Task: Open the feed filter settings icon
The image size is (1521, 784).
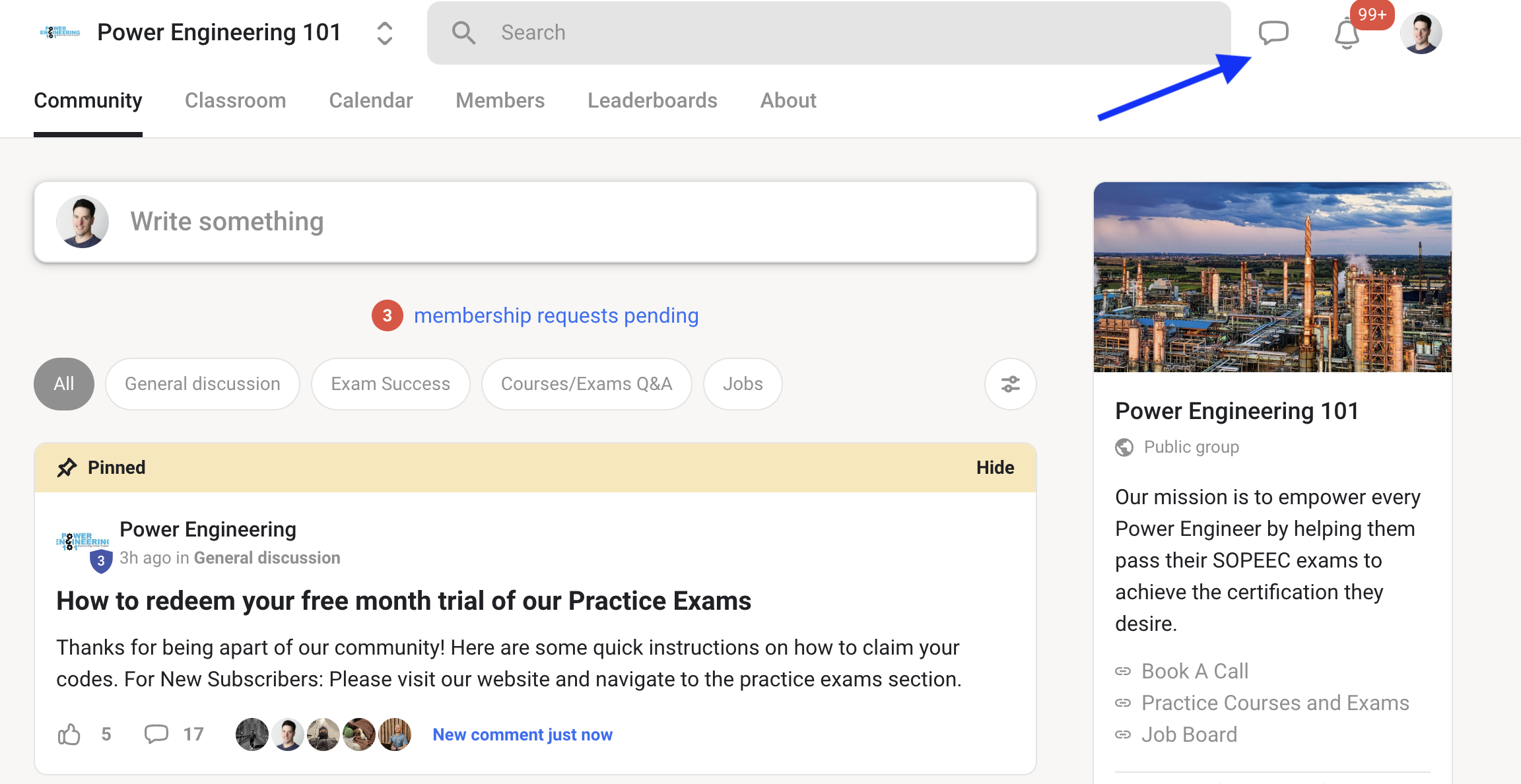Action: 1010,384
